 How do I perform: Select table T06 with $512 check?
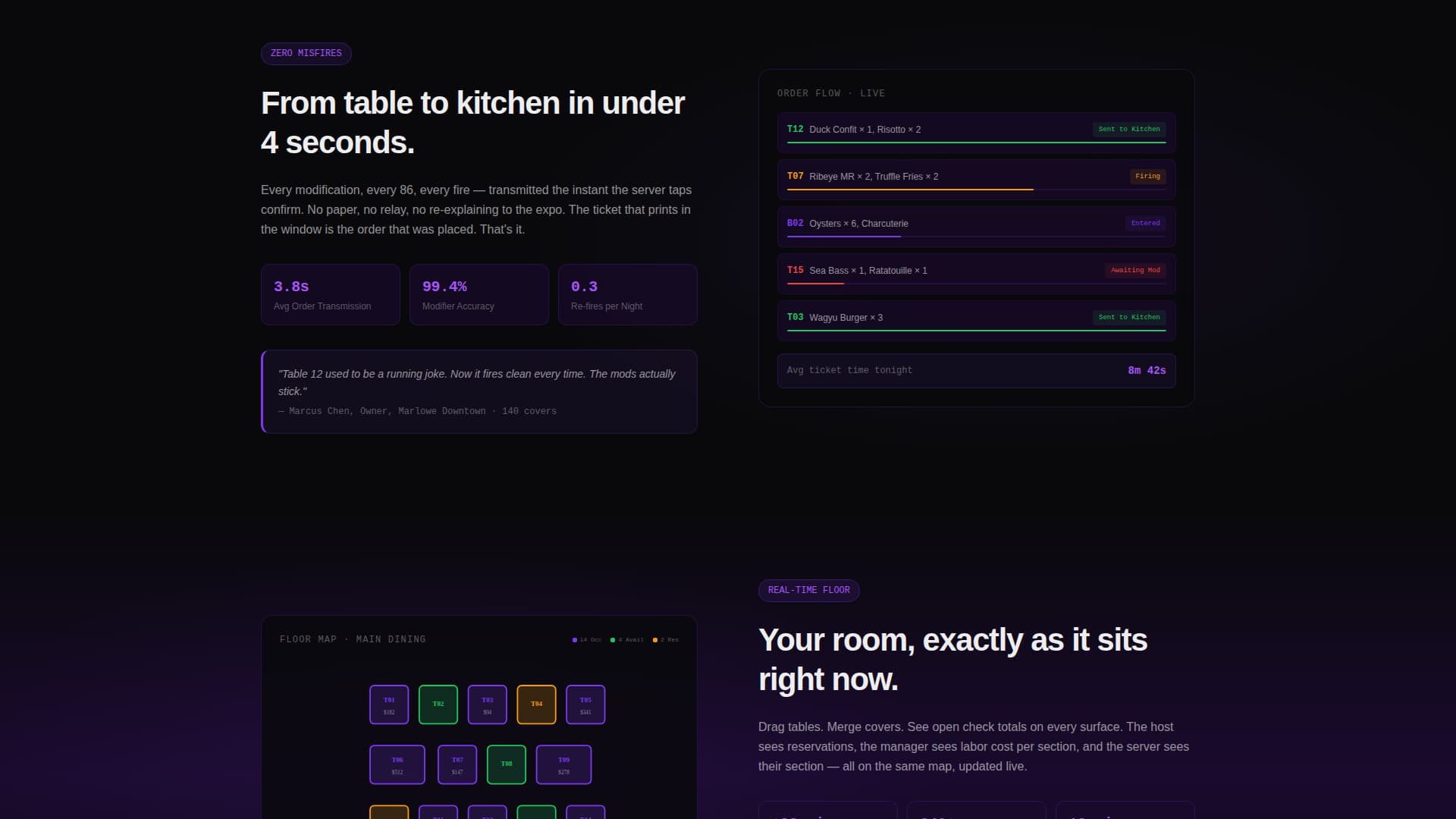click(397, 764)
